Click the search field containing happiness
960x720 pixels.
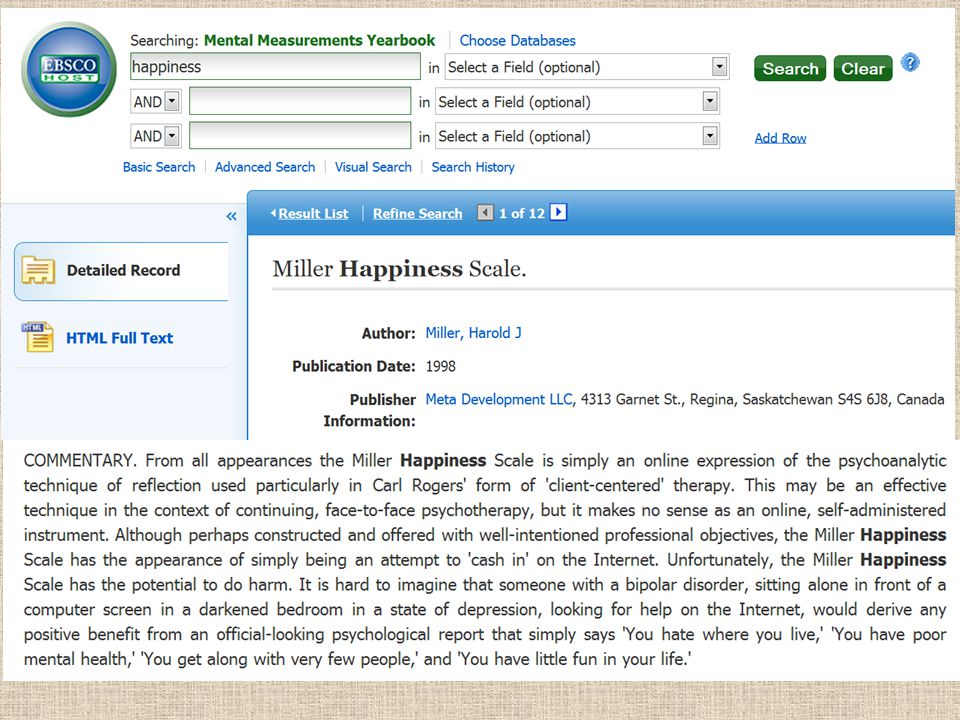tap(275, 66)
